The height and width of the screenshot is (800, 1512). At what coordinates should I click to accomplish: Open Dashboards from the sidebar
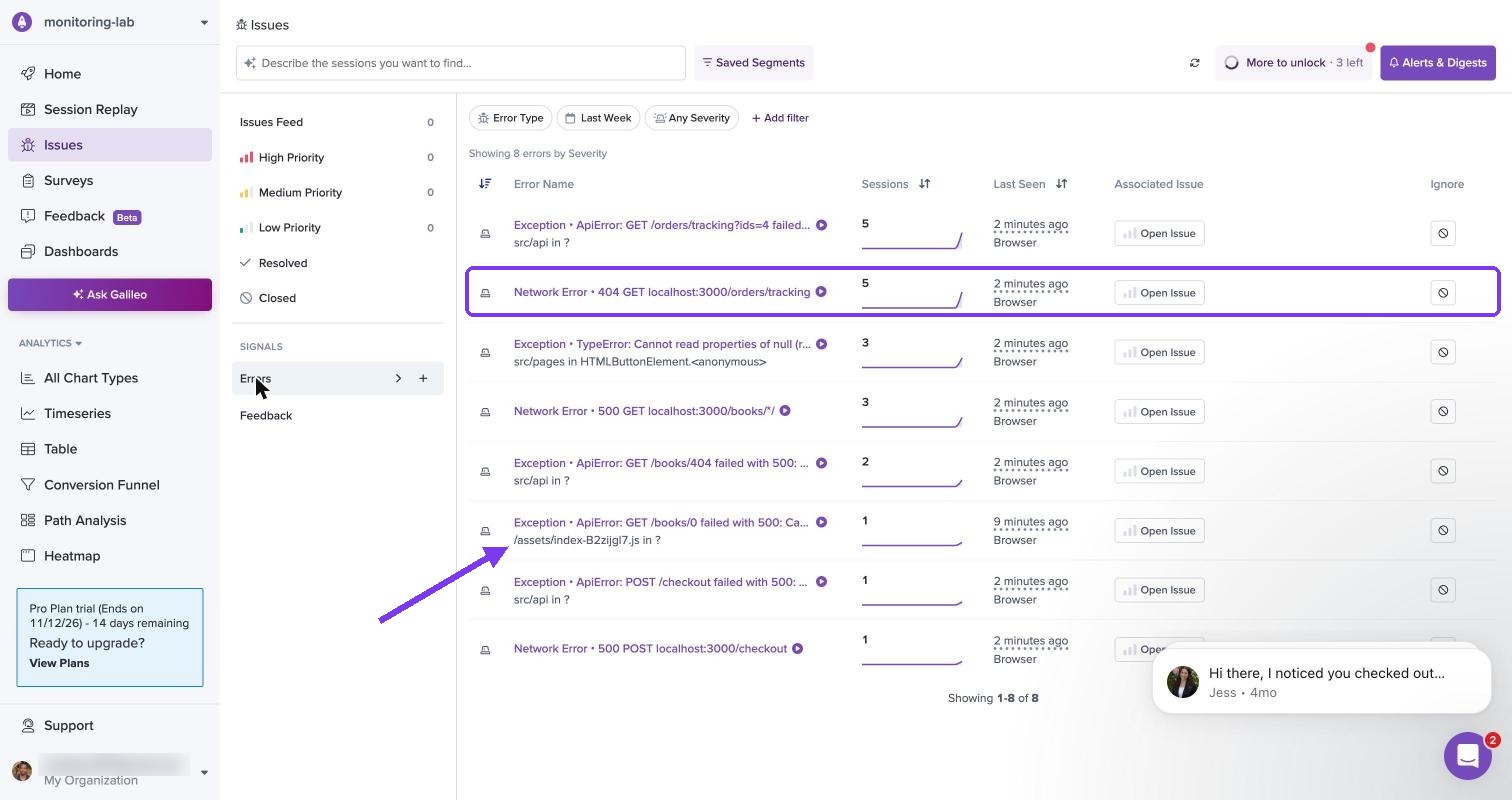point(80,251)
